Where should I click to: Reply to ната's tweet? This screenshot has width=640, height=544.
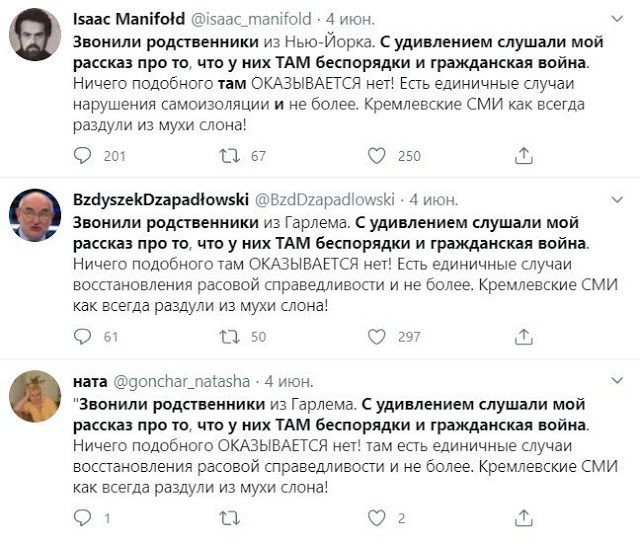[x=84, y=518]
